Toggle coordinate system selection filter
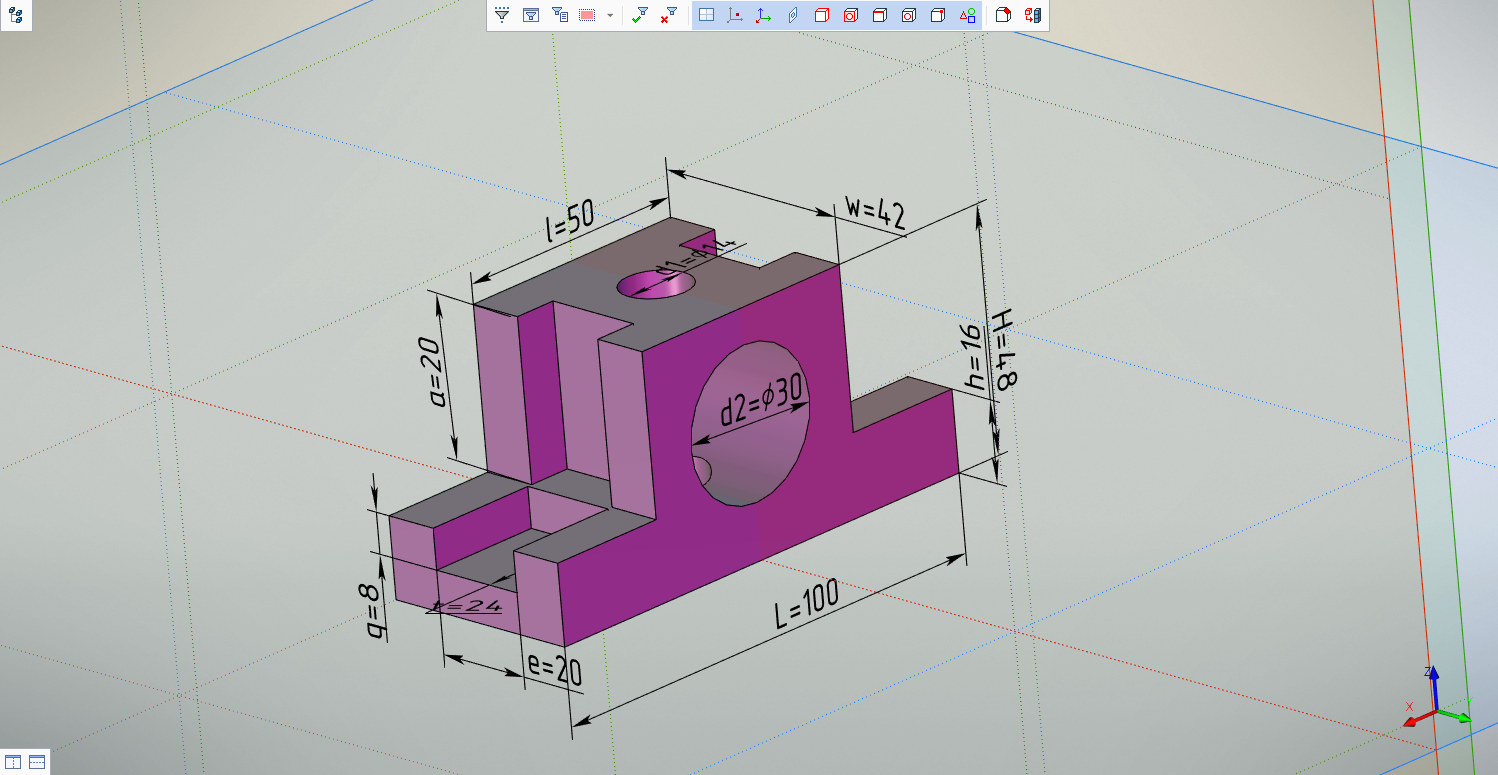This screenshot has height=775, width=1498. point(764,15)
